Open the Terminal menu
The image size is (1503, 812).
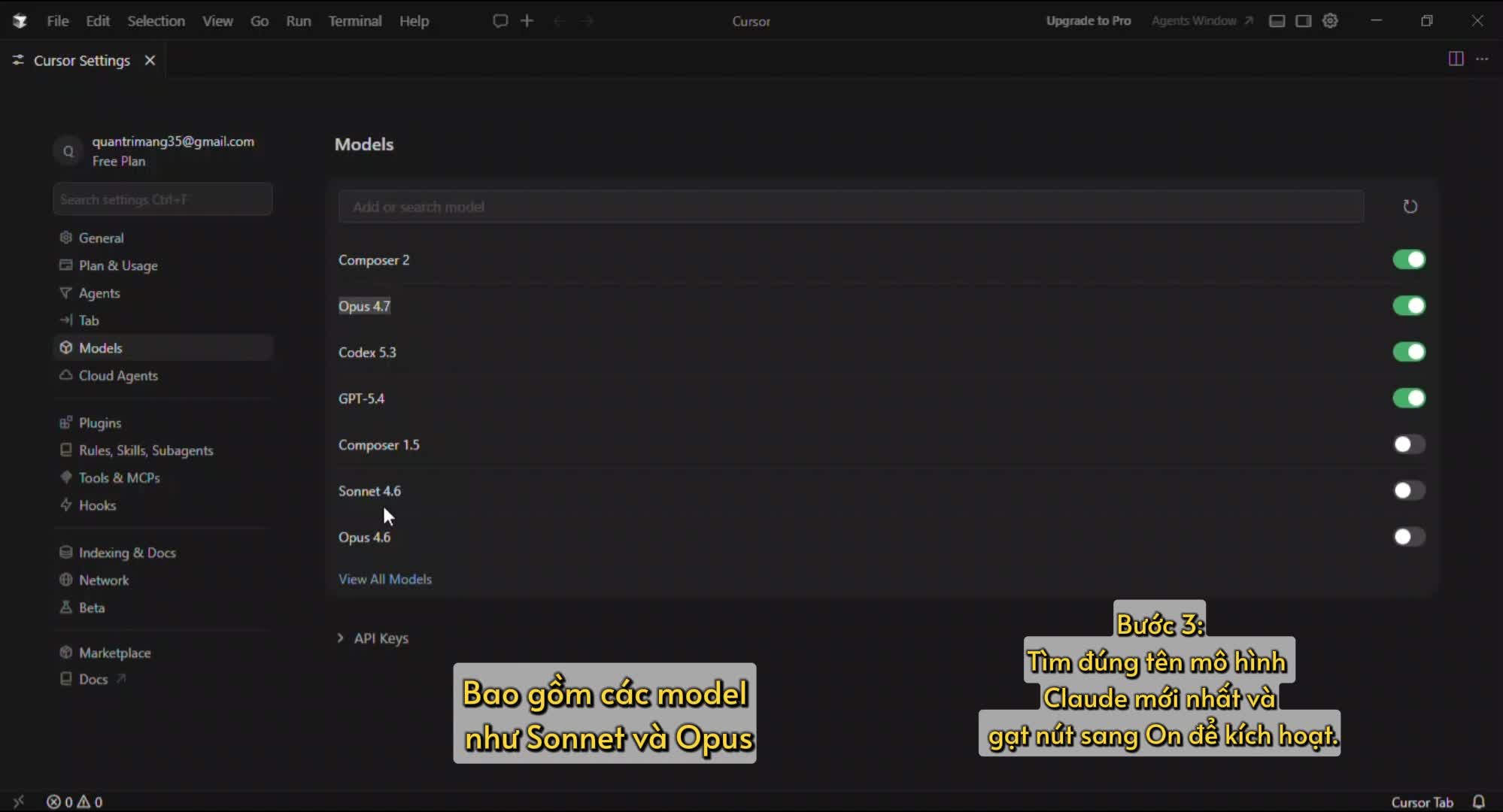pyautogui.click(x=355, y=21)
